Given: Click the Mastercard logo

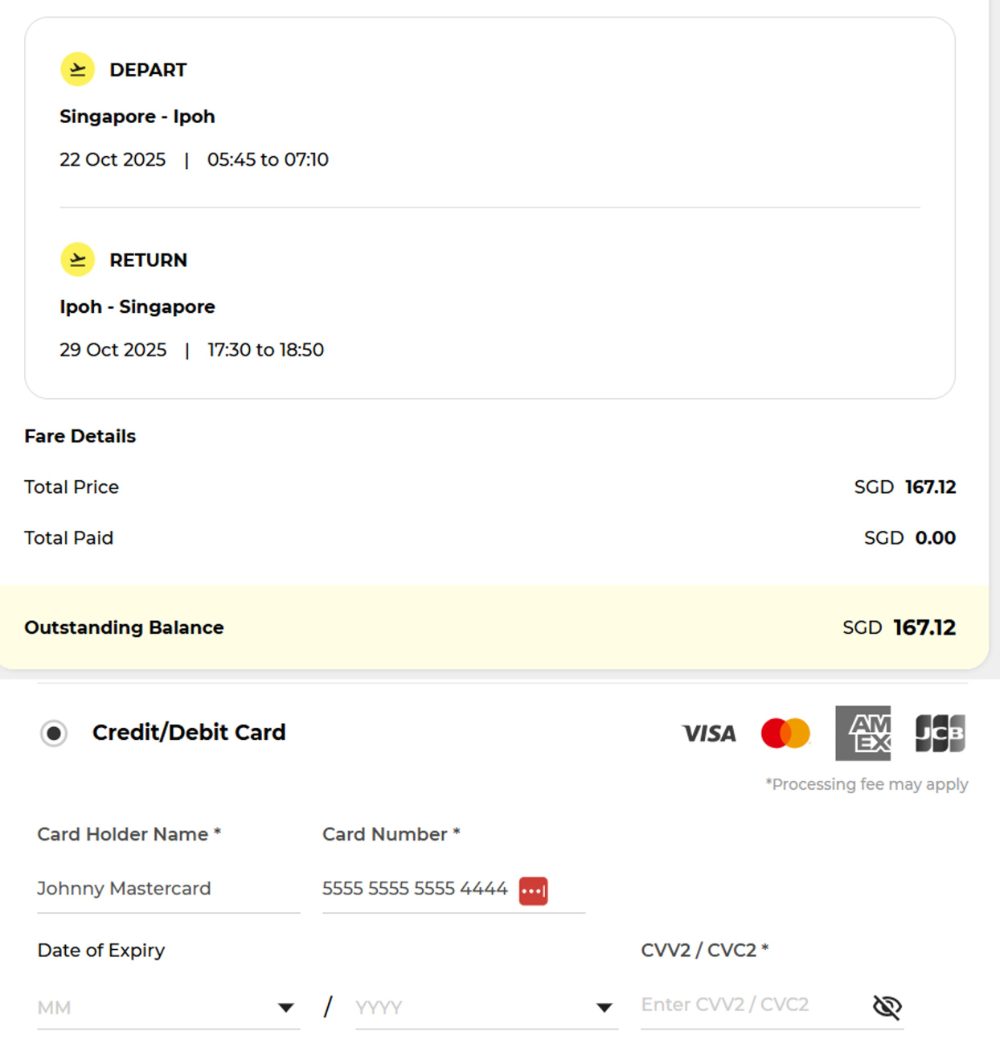Looking at the screenshot, I should coord(785,733).
